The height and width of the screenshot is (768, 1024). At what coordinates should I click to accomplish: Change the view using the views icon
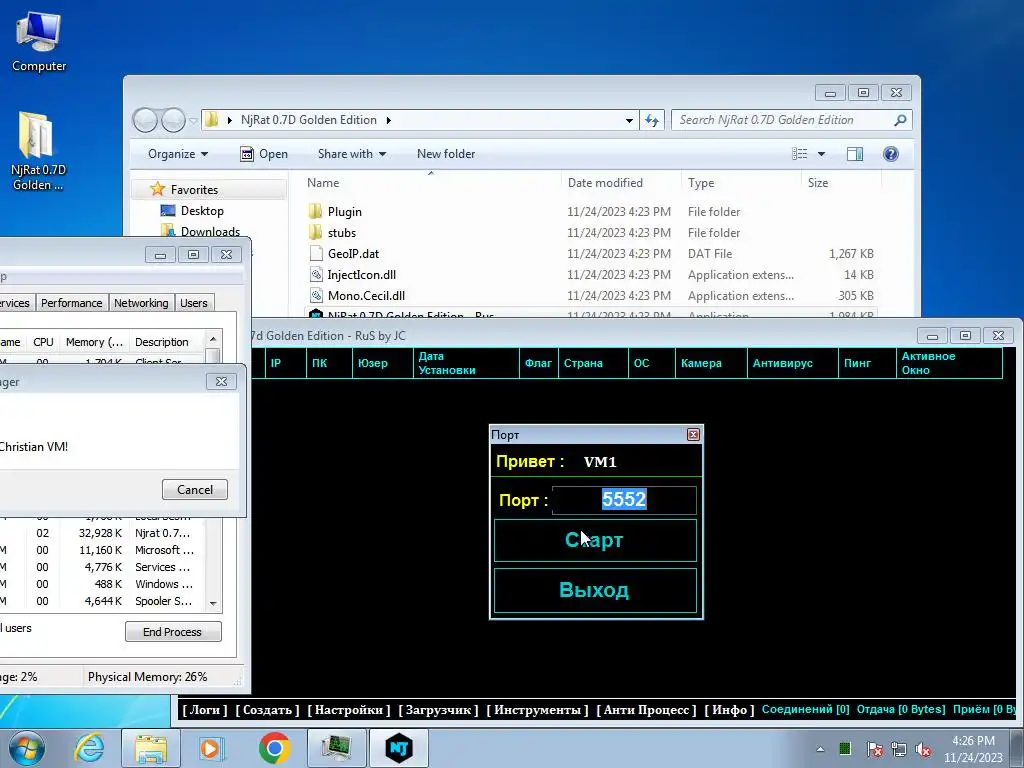[x=800, y=154]
